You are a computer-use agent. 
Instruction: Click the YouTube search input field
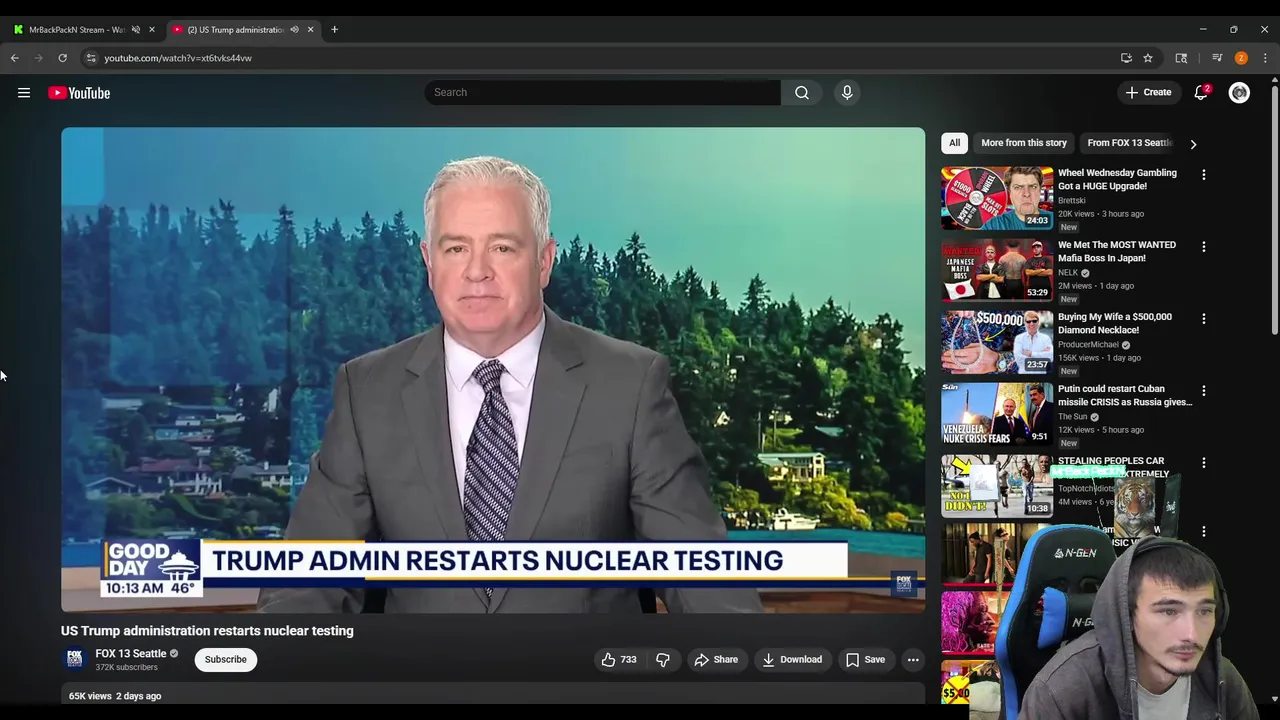point(602,92)
